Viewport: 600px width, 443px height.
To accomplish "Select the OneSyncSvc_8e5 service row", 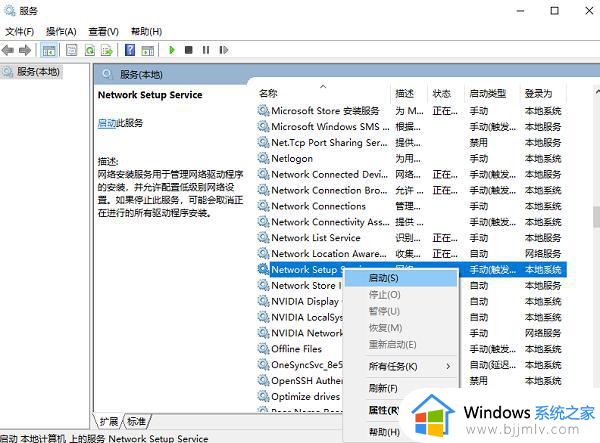I will (x=411, y=365).
